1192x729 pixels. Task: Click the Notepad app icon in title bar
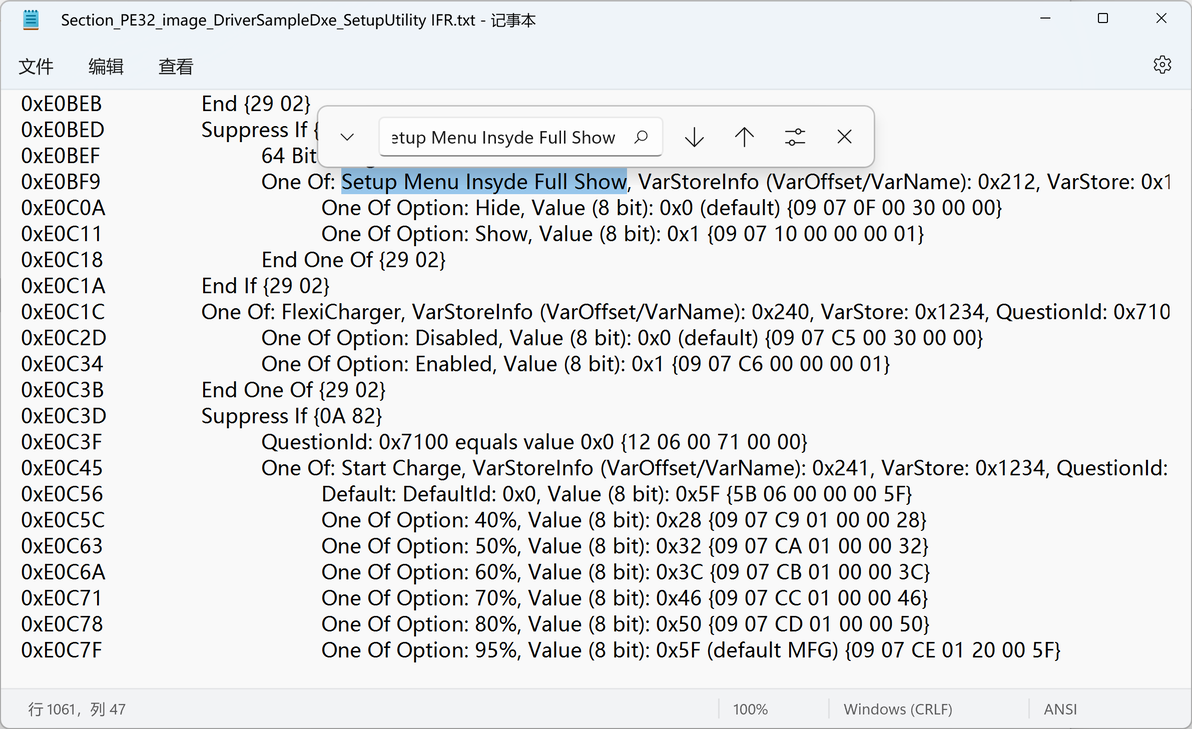pos(31,19)
